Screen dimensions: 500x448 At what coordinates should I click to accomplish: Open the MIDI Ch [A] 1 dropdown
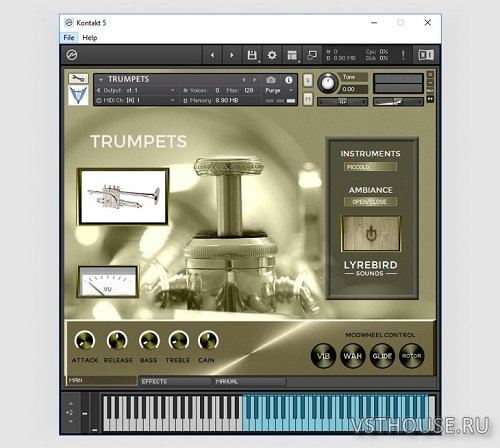point(136,100)
